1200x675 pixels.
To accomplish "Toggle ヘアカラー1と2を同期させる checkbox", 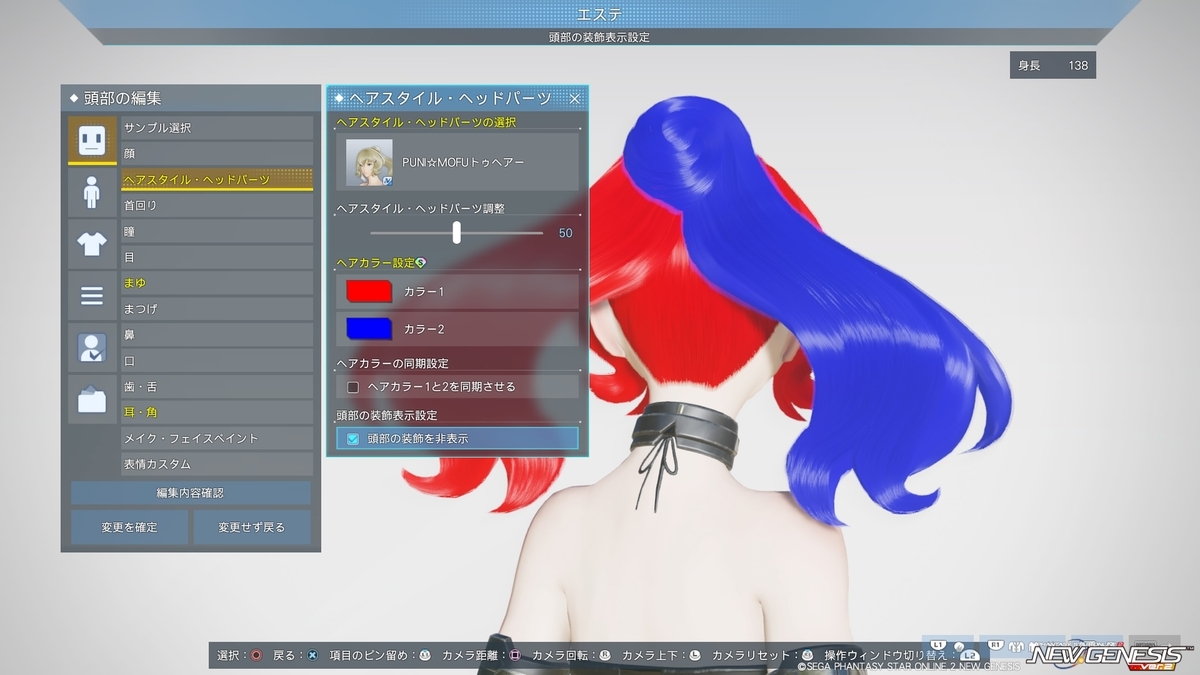I will click(353, 386).
